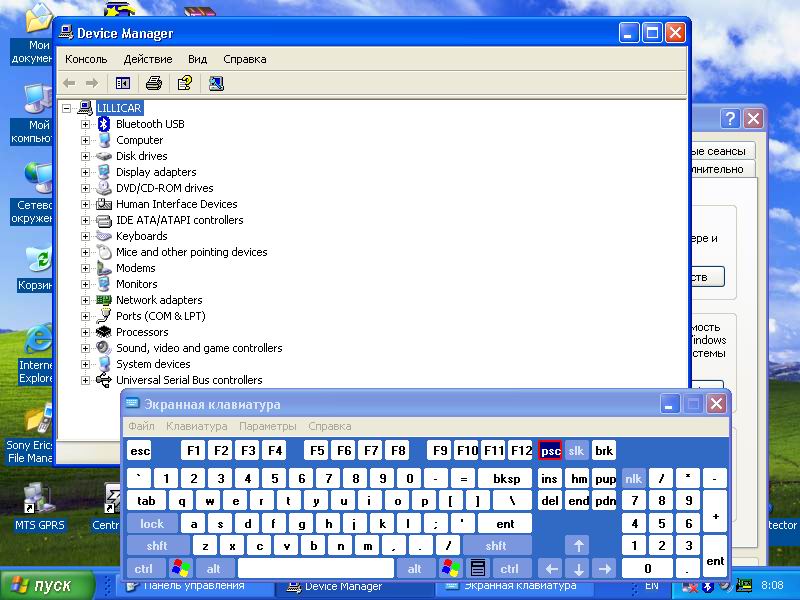Expand the Network adapters node
Image resolution: width=800 pixels, height=600 pixels.
pyautogui.click(x=86, y=300)
